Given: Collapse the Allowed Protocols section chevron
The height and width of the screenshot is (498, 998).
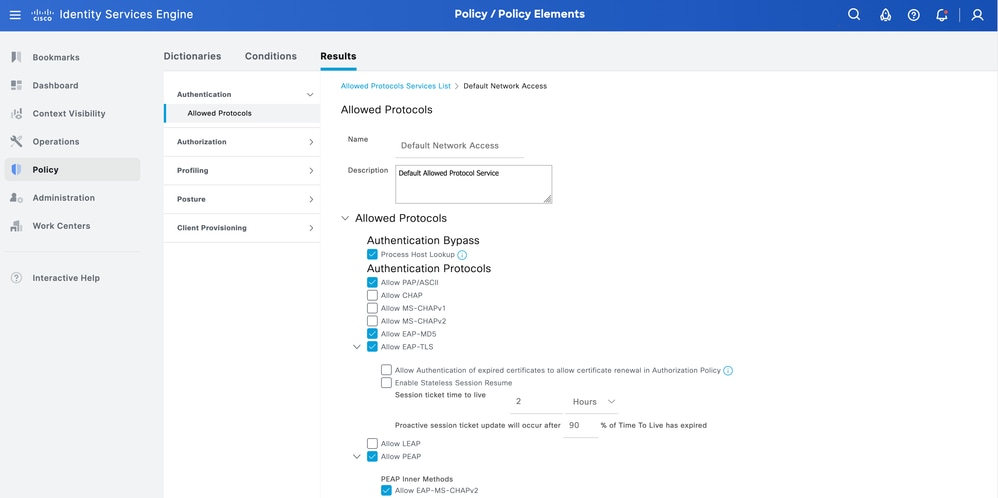Looking at the screenshot, I should 345,218.
